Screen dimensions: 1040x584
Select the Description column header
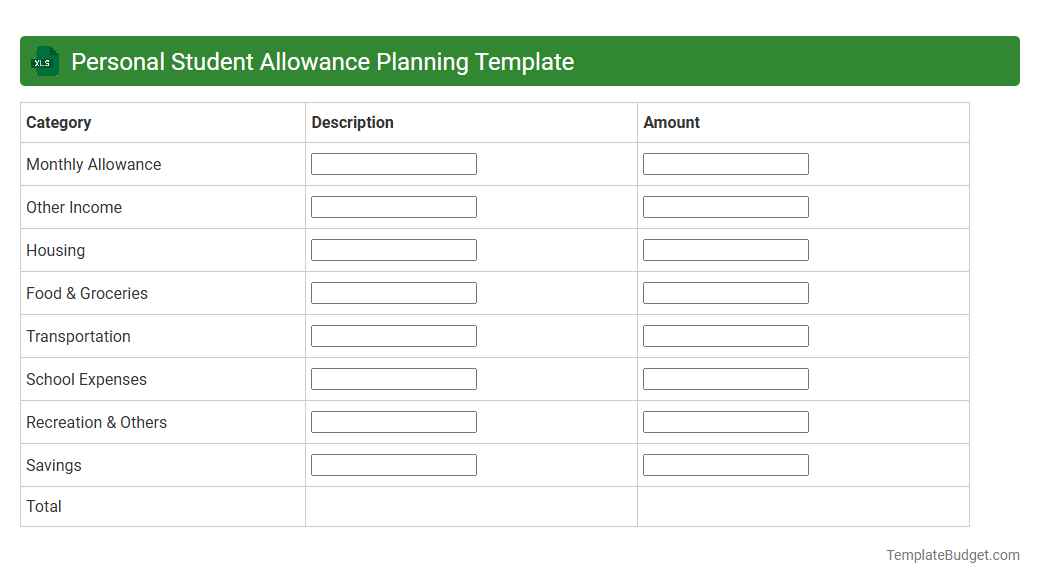pos(352,122)
